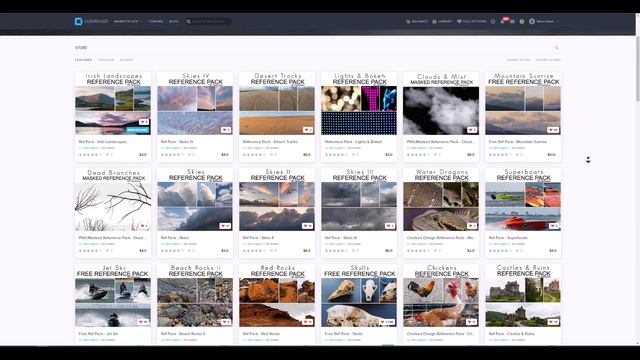Like the Mountain Sunrise free pack
The width and height of the screenshot is (640, 360).
[553, 130]
